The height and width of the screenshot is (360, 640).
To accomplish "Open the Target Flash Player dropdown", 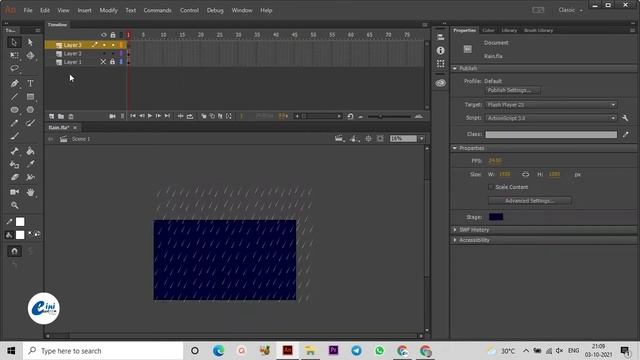I will click(551, 105).
